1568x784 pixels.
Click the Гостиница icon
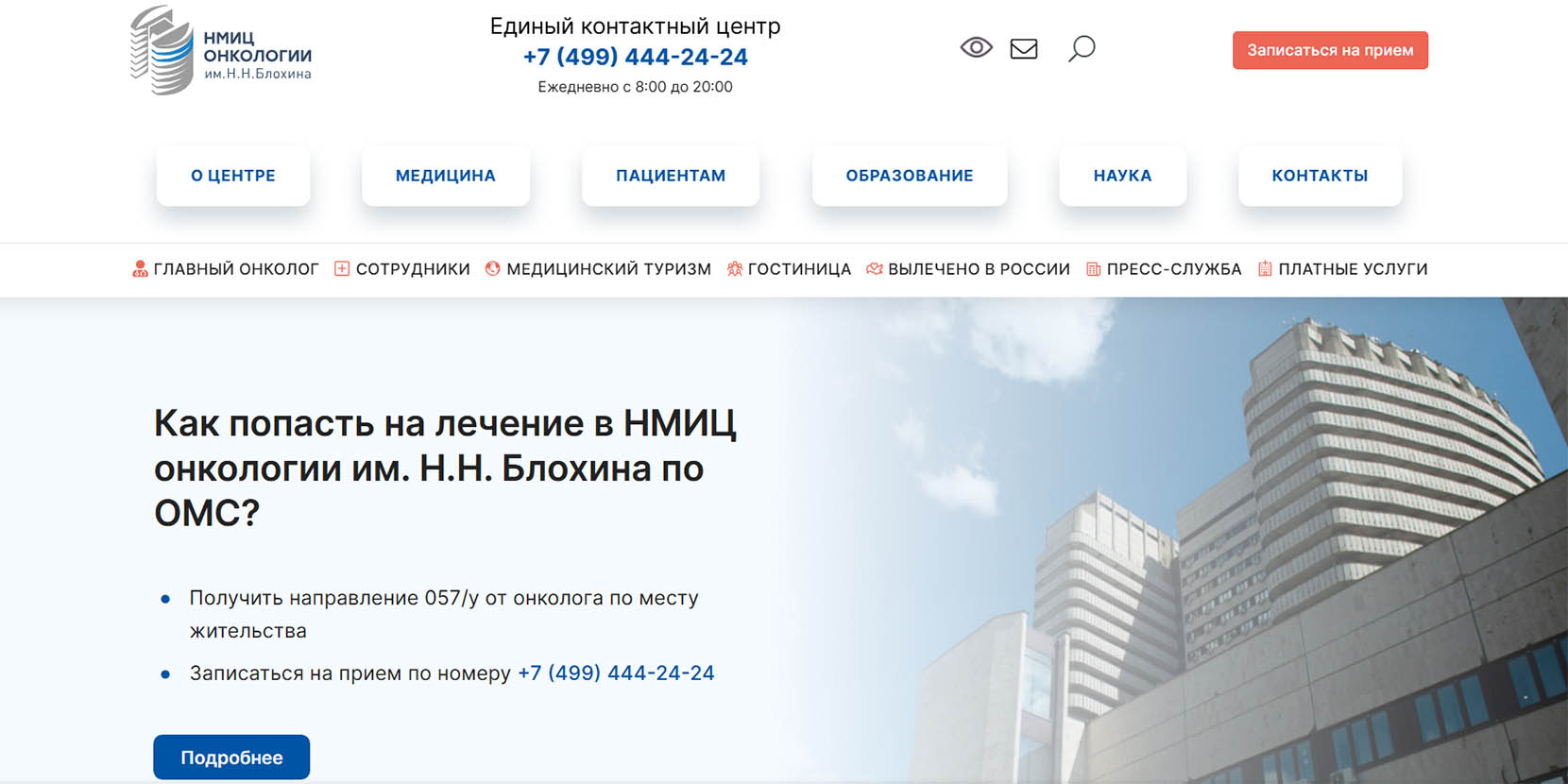point(734,269)
